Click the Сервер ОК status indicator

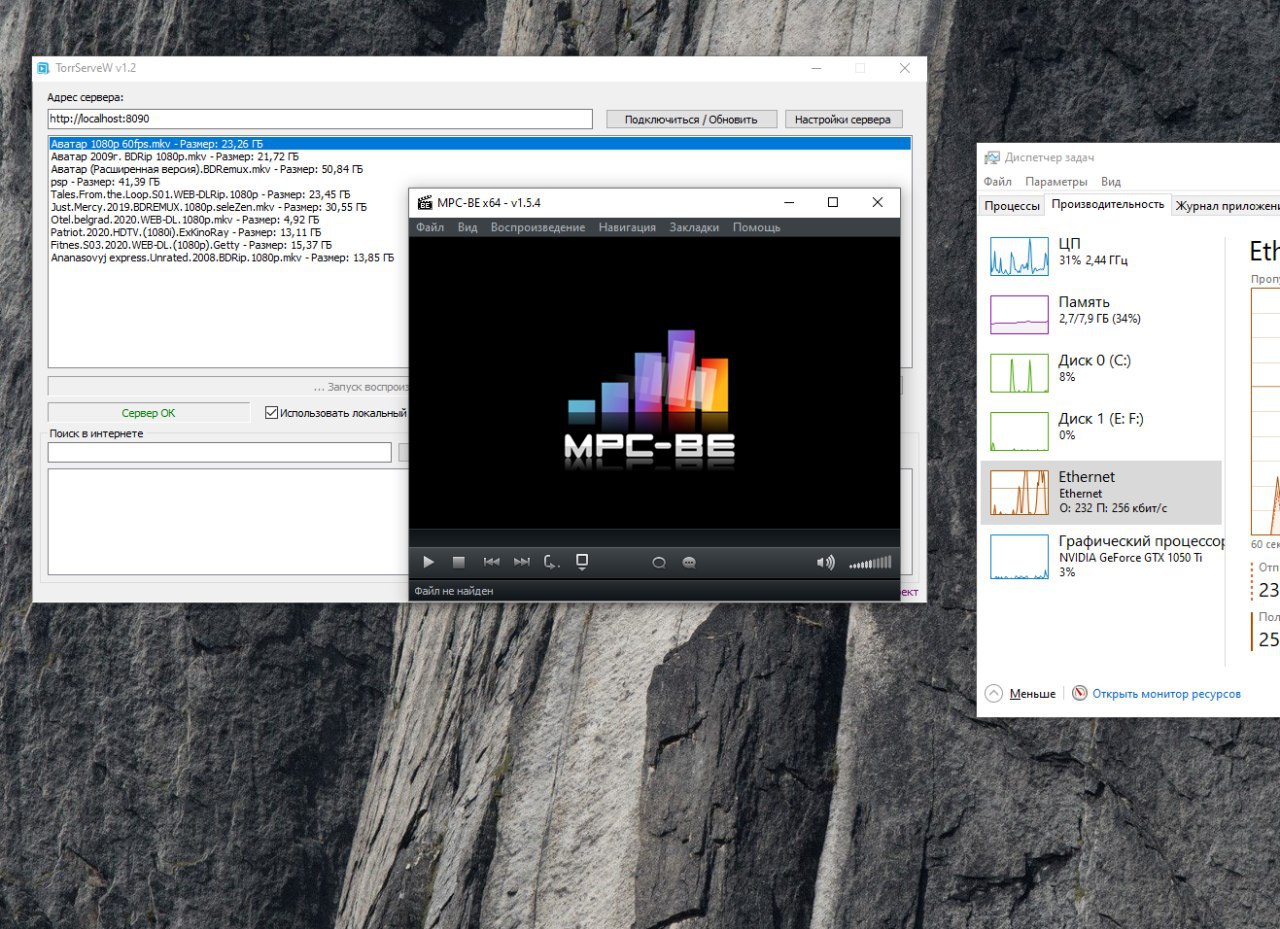coord(149,412)
